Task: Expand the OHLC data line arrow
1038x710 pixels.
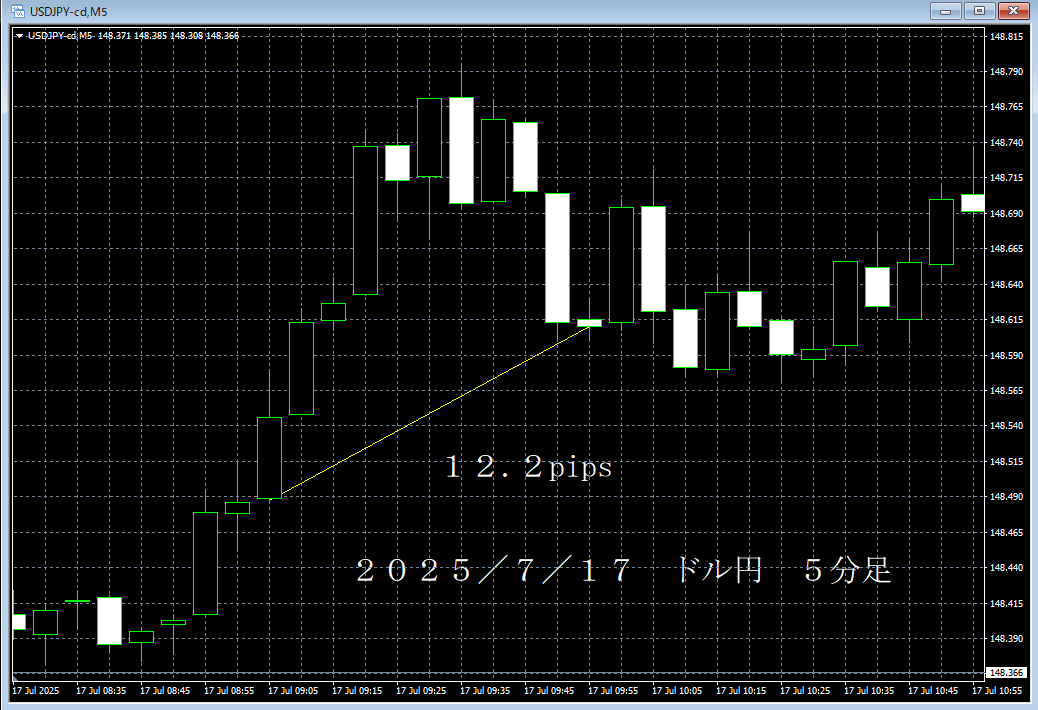Action: tap(20, 32)
